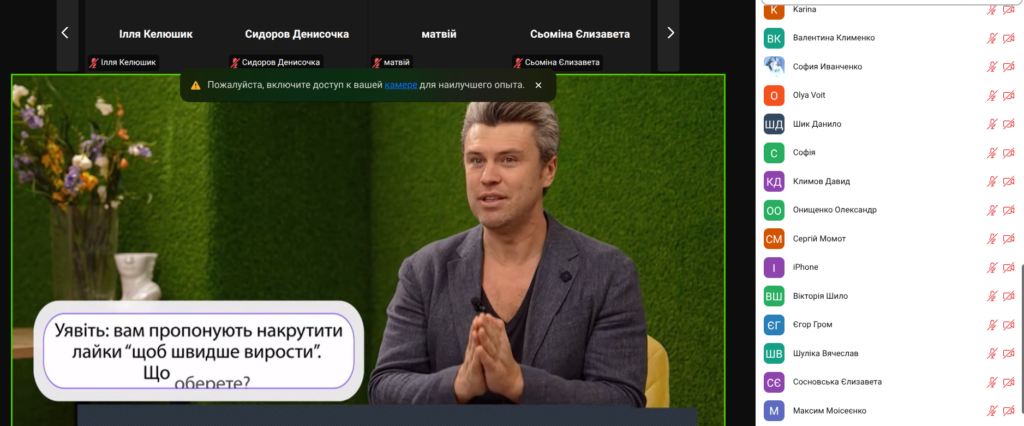
Task: Dismiss the camera access notification
Action: 538,86
